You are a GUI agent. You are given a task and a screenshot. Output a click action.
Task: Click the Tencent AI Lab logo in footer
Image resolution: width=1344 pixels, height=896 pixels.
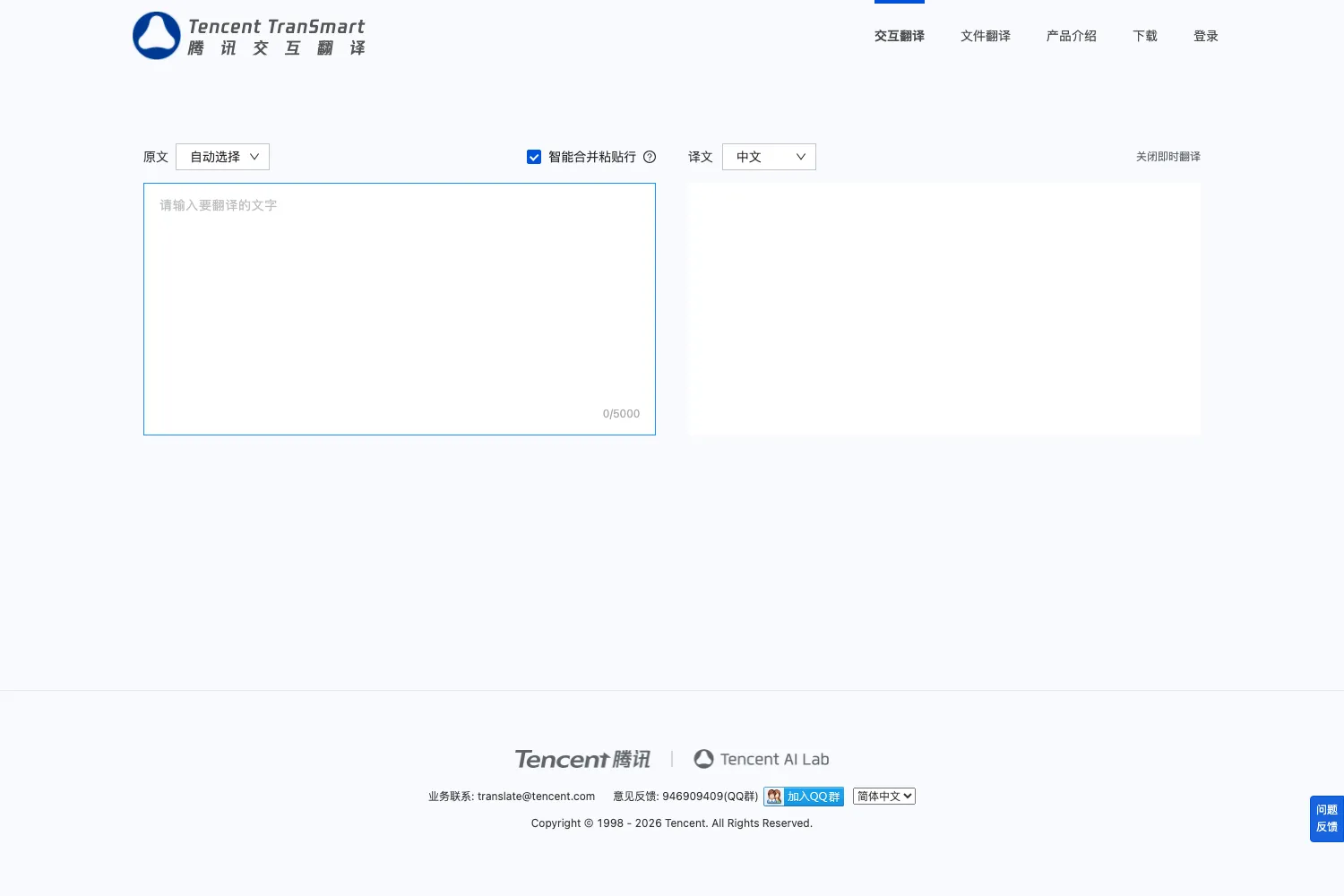762,759
